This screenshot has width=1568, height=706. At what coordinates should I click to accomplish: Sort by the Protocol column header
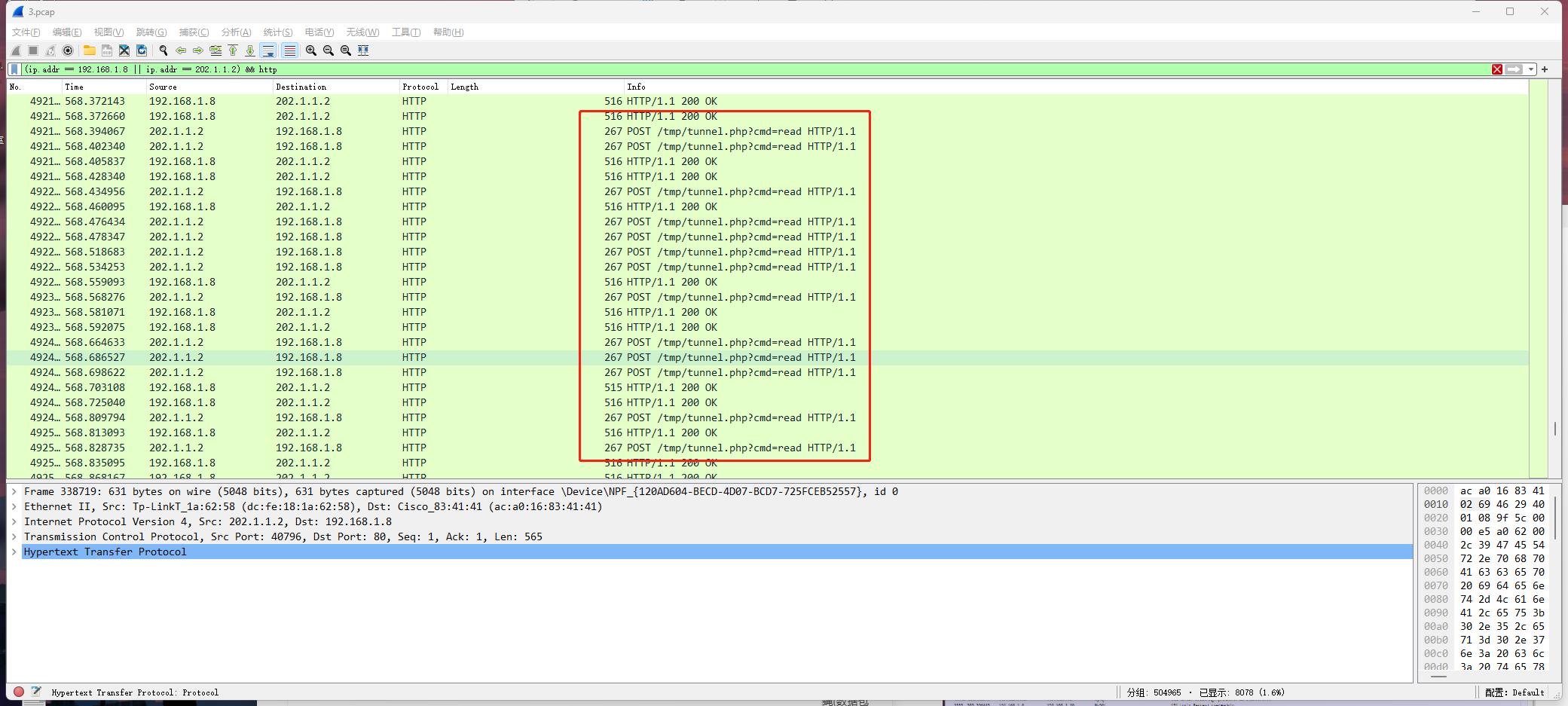pyautogui.click(x=423, y=87)
